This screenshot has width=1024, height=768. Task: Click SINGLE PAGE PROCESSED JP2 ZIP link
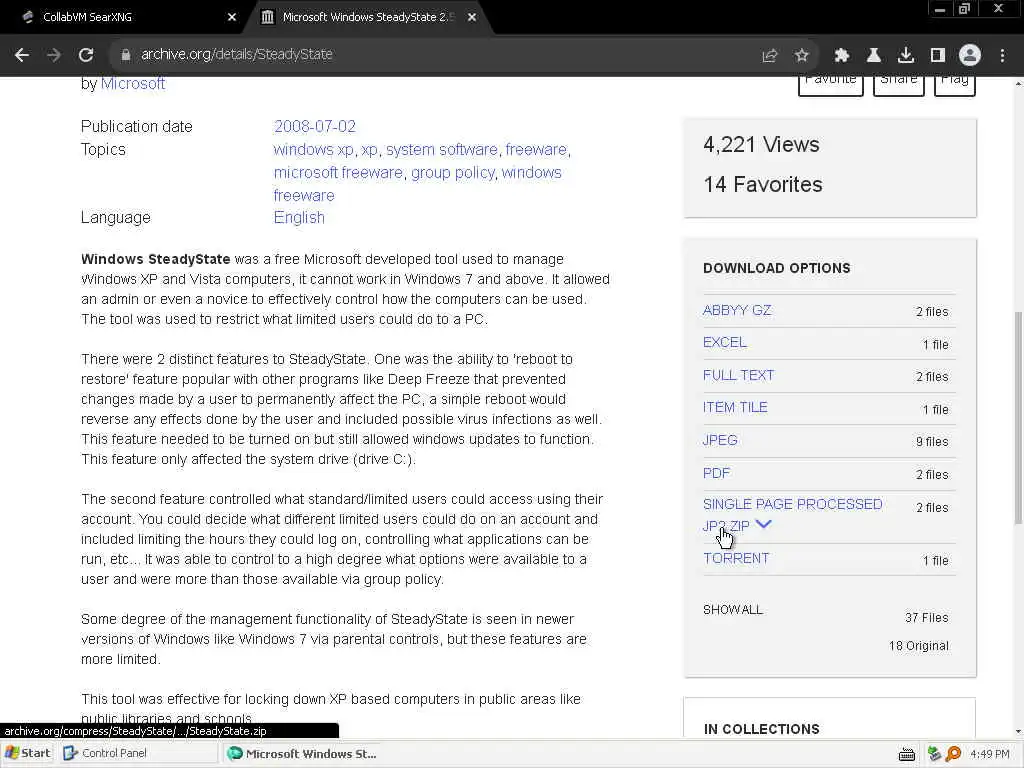pos(792,515)
